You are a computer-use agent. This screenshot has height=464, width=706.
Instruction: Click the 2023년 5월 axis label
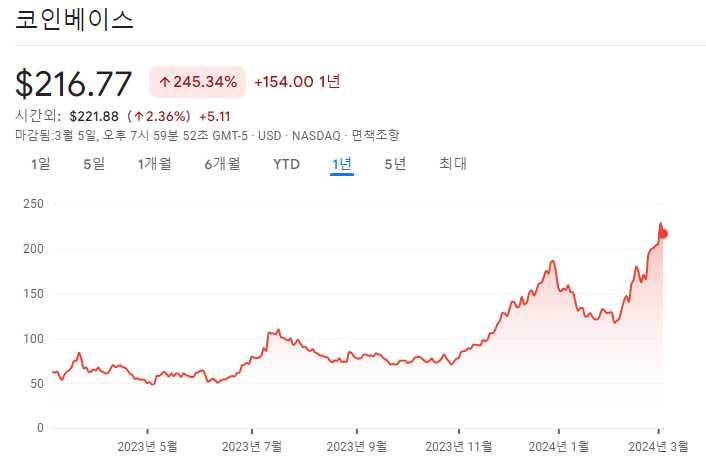pyautogui.click(x=147, y=446)
